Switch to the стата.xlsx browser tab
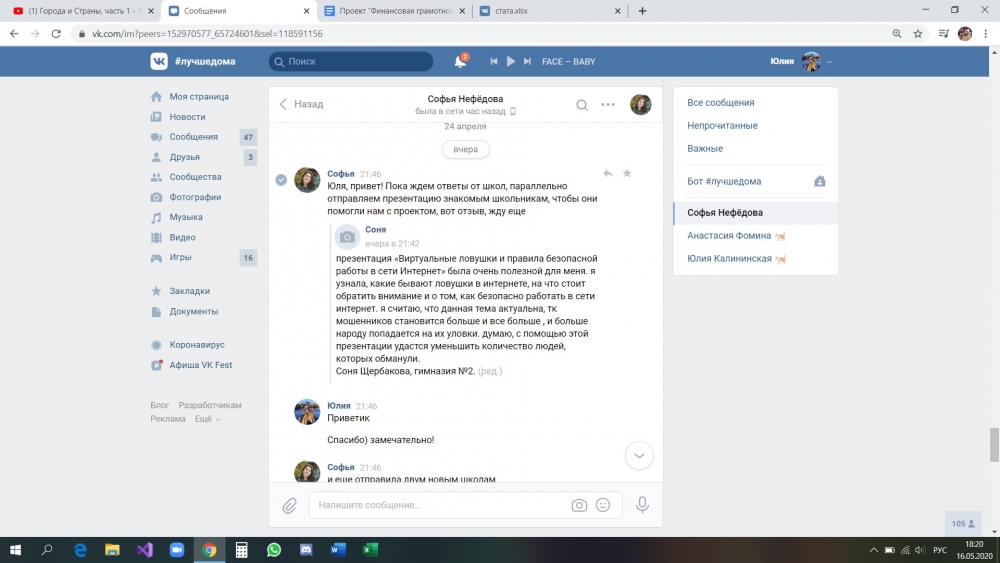Image resolution: width=1000 pixels, height=563 pixels. (550, 11)
